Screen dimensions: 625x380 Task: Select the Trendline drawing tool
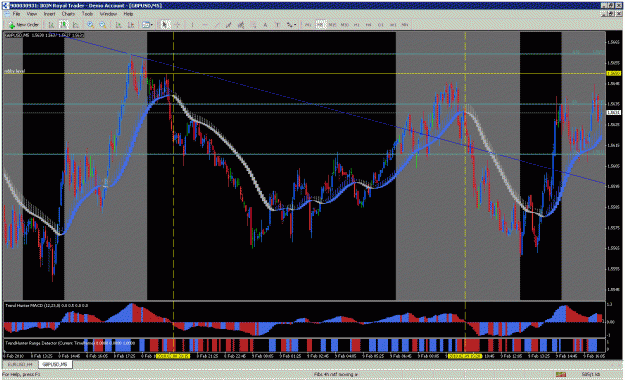pos(216,25)
